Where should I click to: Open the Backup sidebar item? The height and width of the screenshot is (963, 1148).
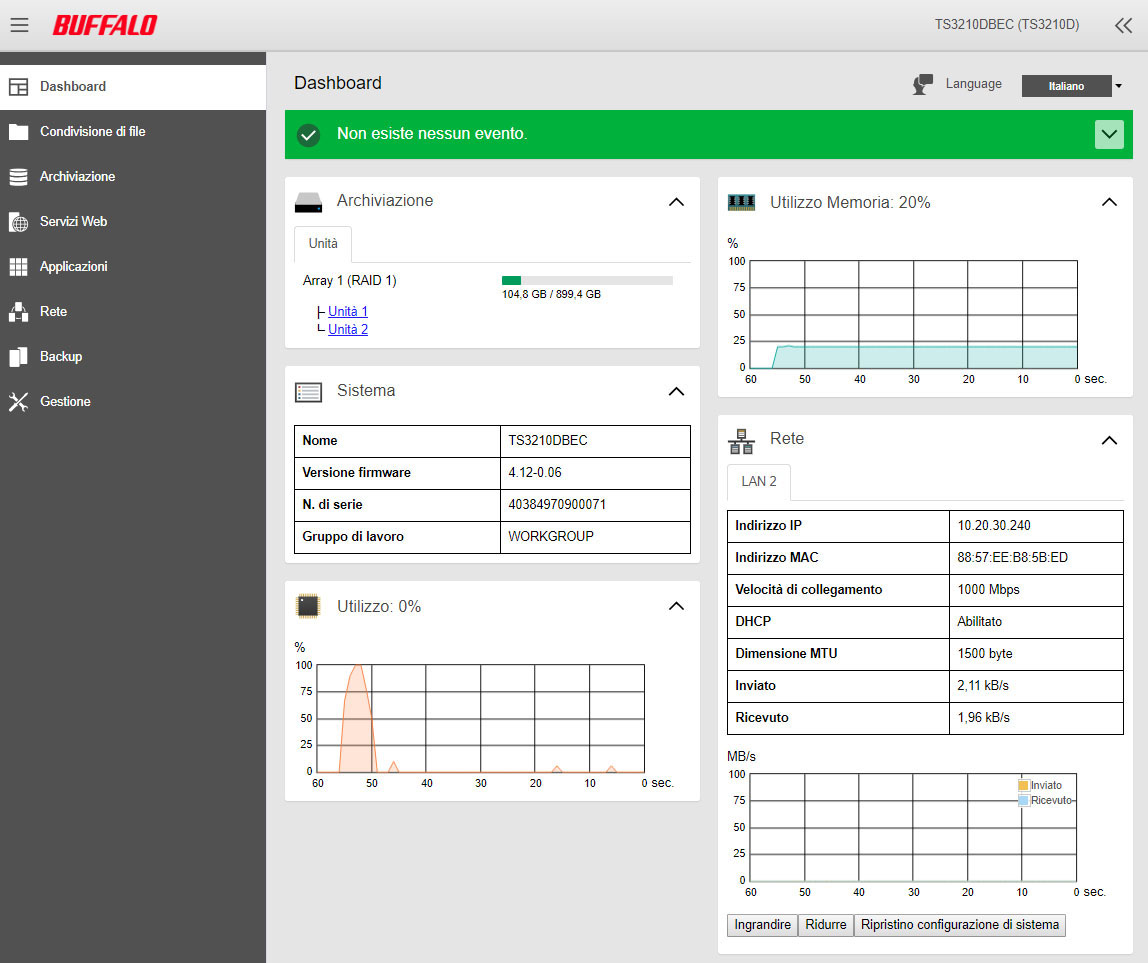pos(60,357)
